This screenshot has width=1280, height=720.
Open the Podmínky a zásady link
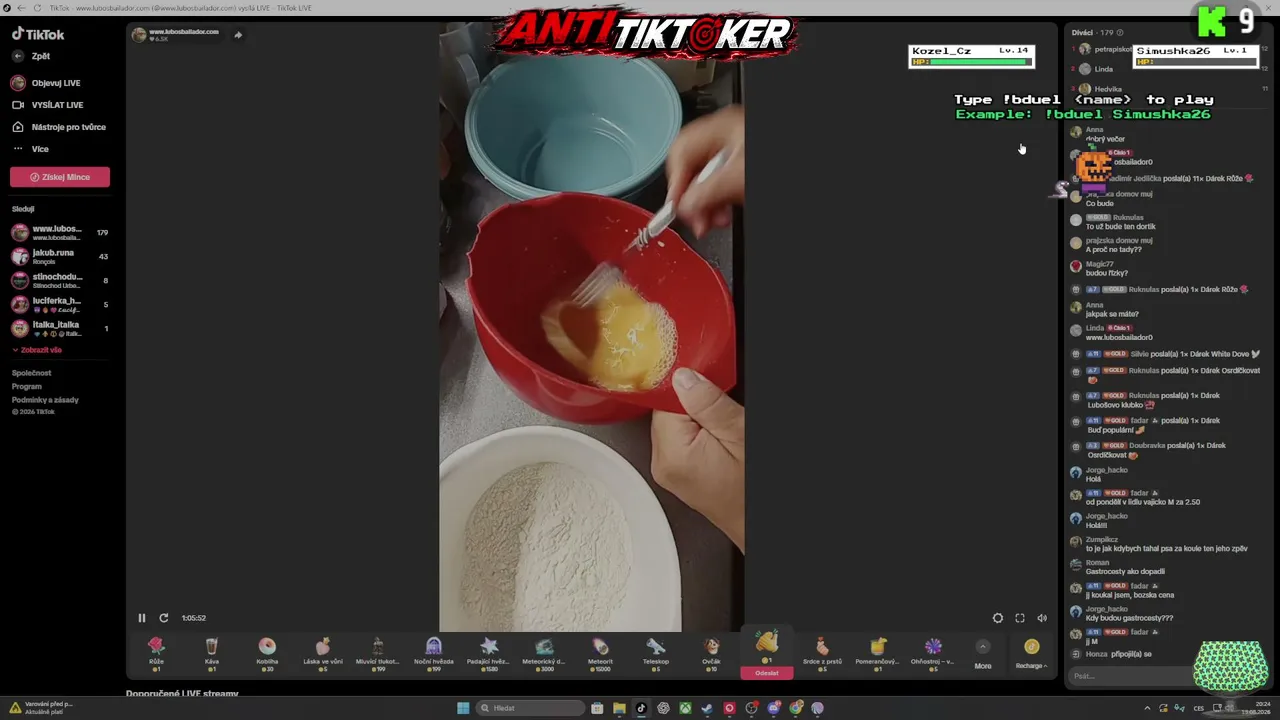[x=45, y=400]
